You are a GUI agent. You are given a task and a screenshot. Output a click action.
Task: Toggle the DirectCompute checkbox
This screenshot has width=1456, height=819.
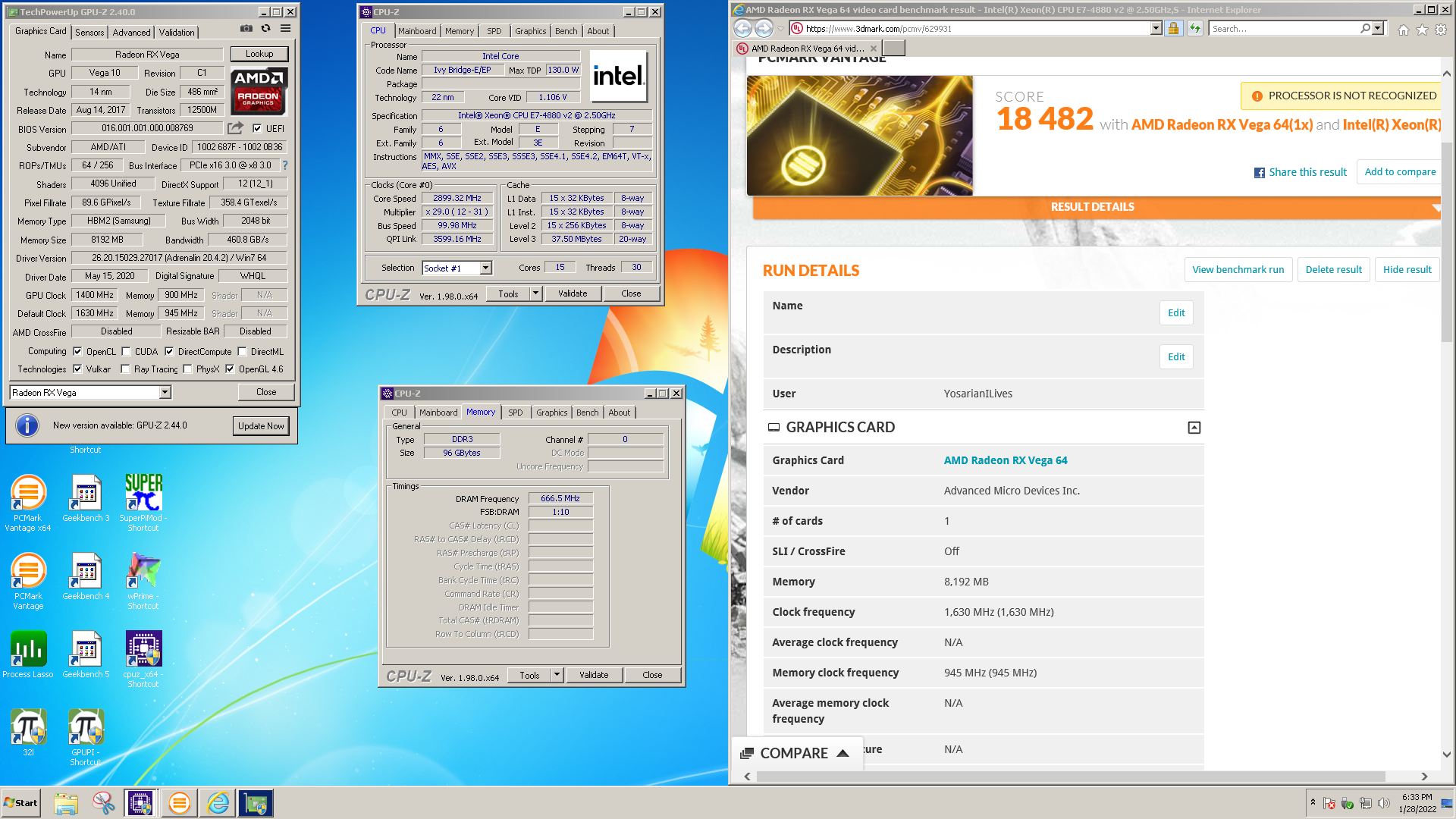(169, 352)
